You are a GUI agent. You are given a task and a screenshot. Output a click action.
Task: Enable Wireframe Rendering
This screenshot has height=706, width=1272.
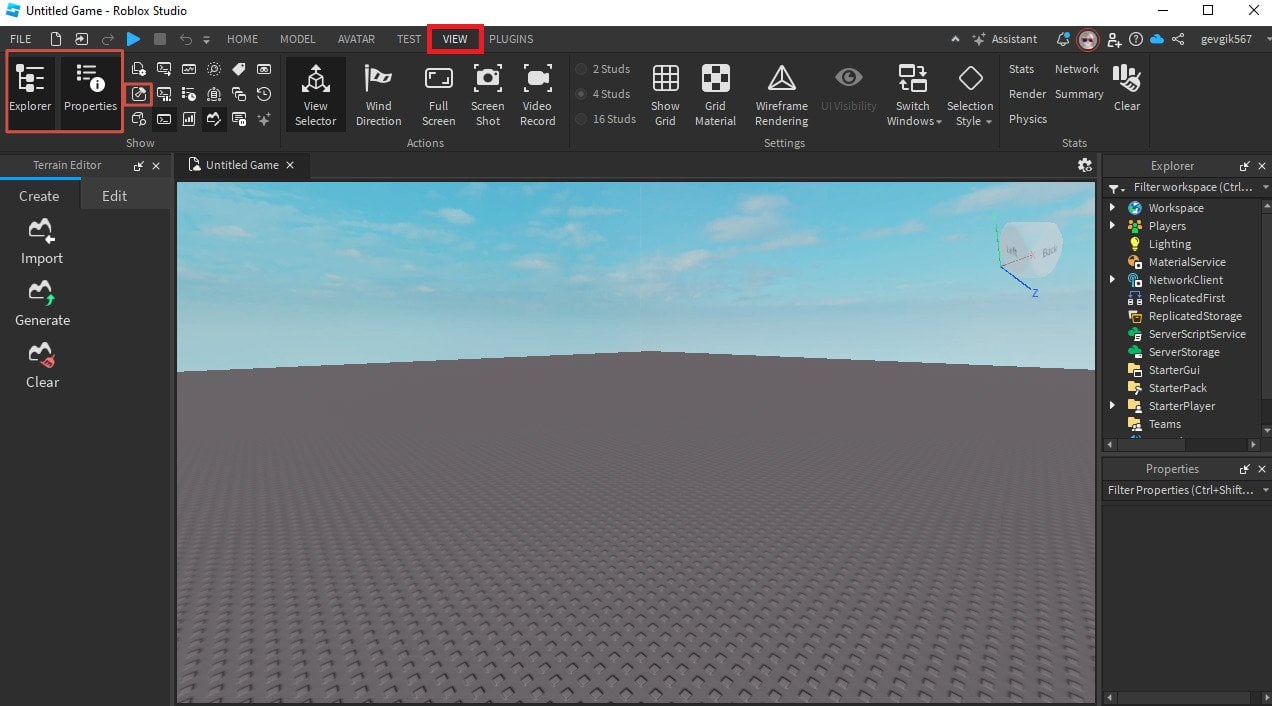tap(781, 94)
